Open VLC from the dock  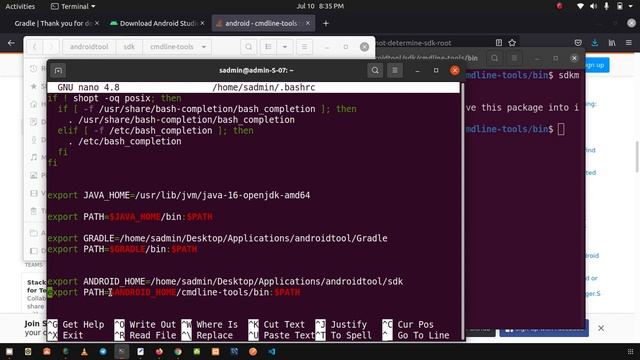tap(84, 351)
